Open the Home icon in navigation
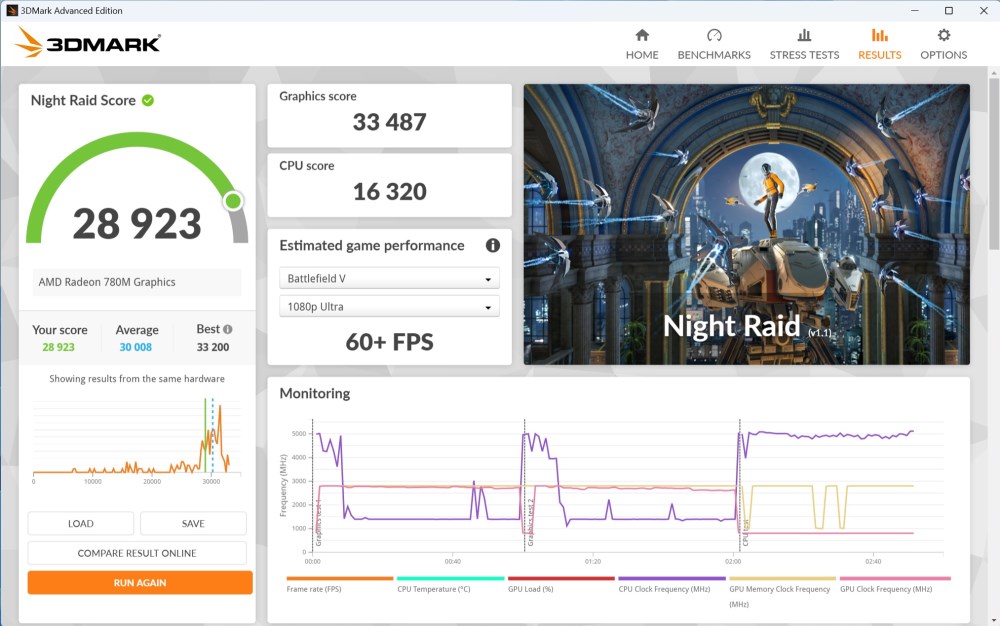1000x626 pixels. point(642,36)
